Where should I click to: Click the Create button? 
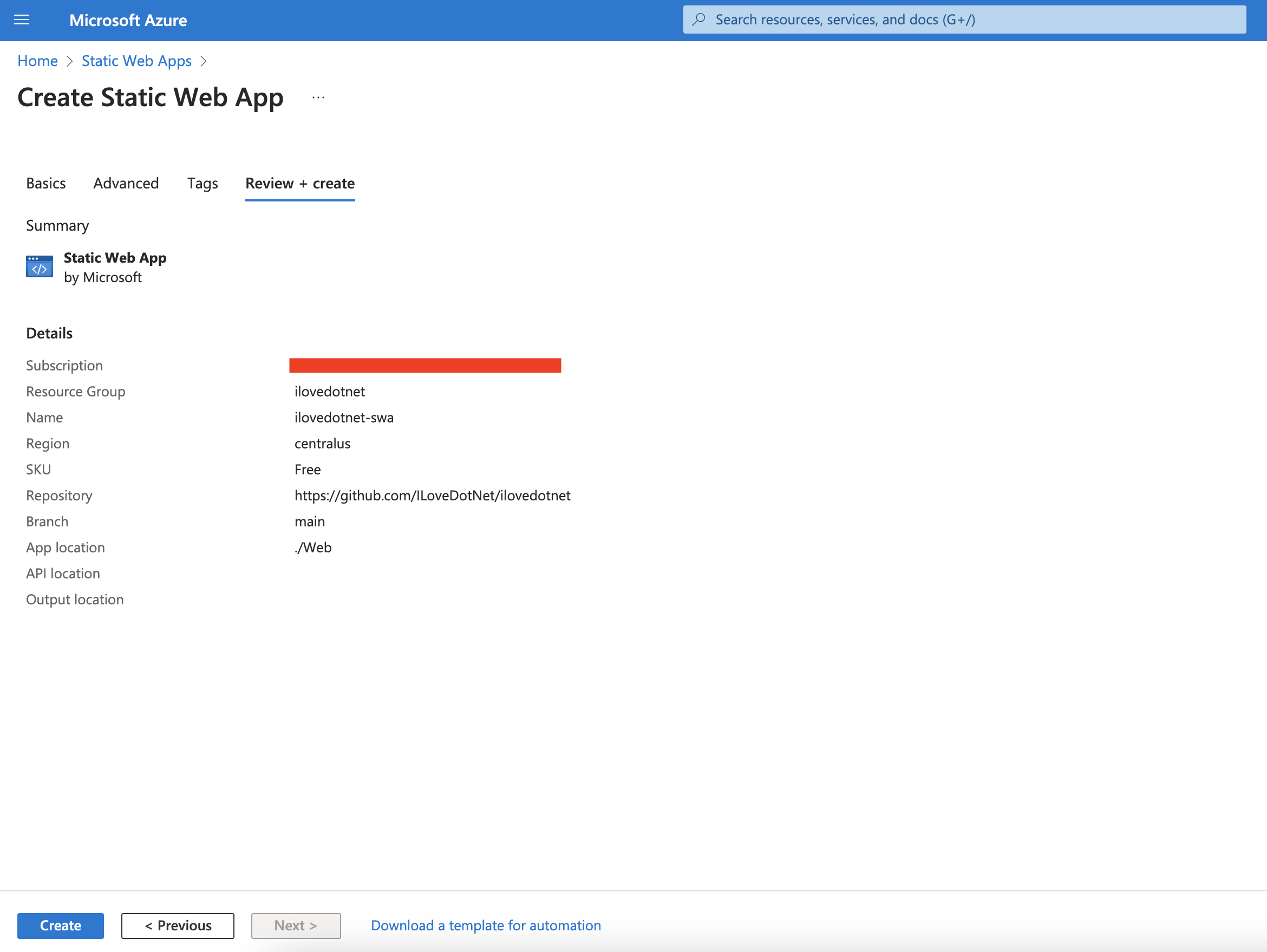[61, 925]
